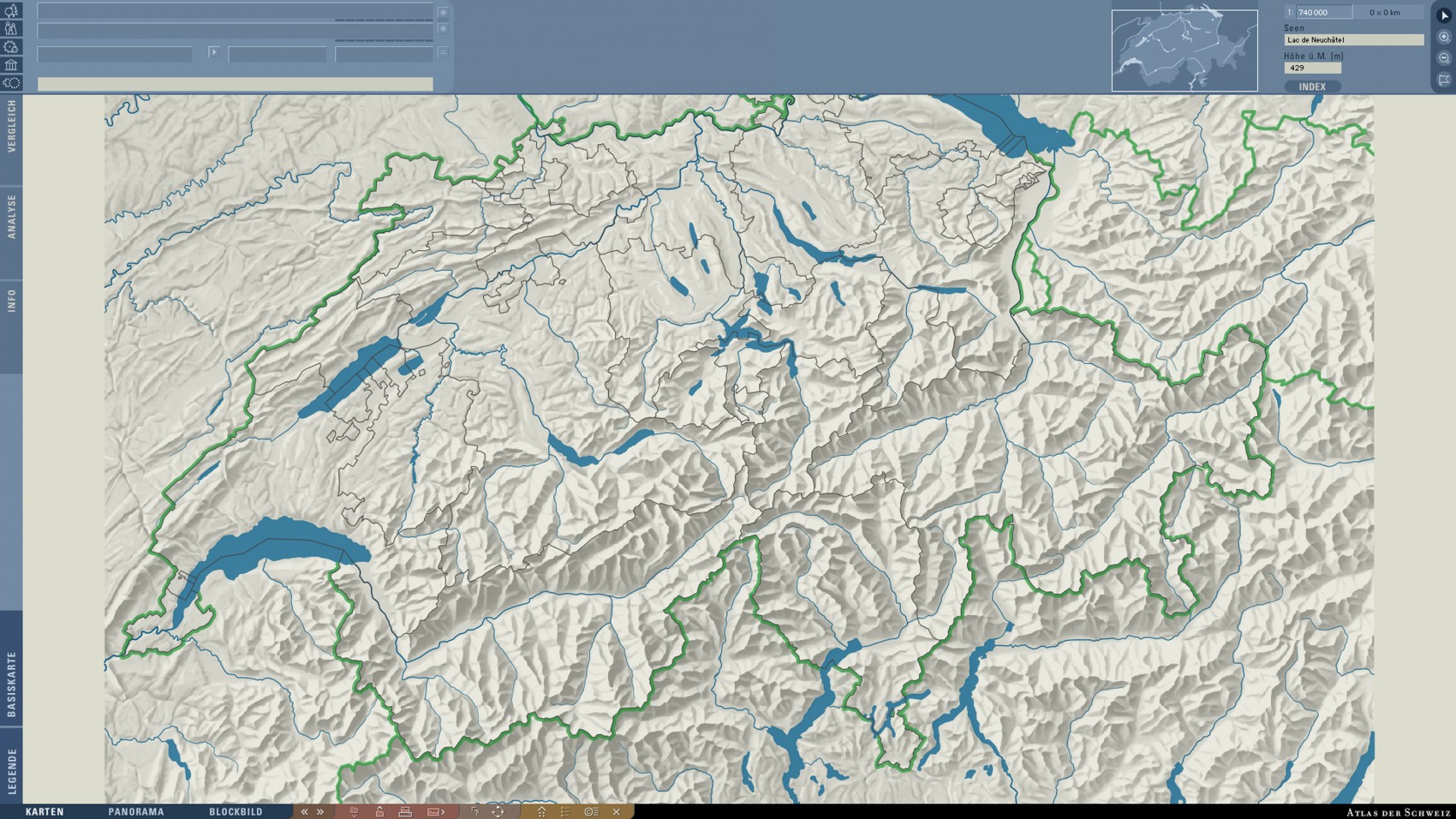Click the beige info bar under theme fields
The width and height of the screenshot is (1456, 819).
click(x=235, y=84)
